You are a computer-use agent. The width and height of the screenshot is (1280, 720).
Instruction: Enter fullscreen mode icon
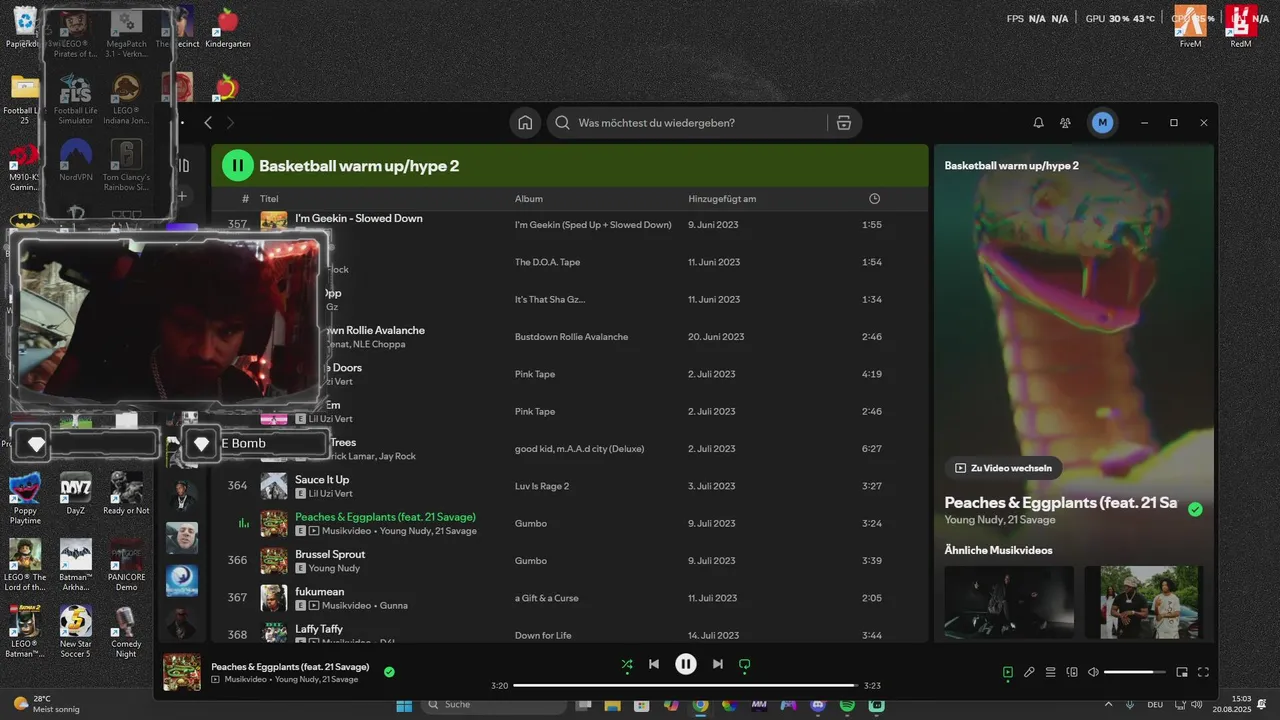click(x=1203, y=672)
